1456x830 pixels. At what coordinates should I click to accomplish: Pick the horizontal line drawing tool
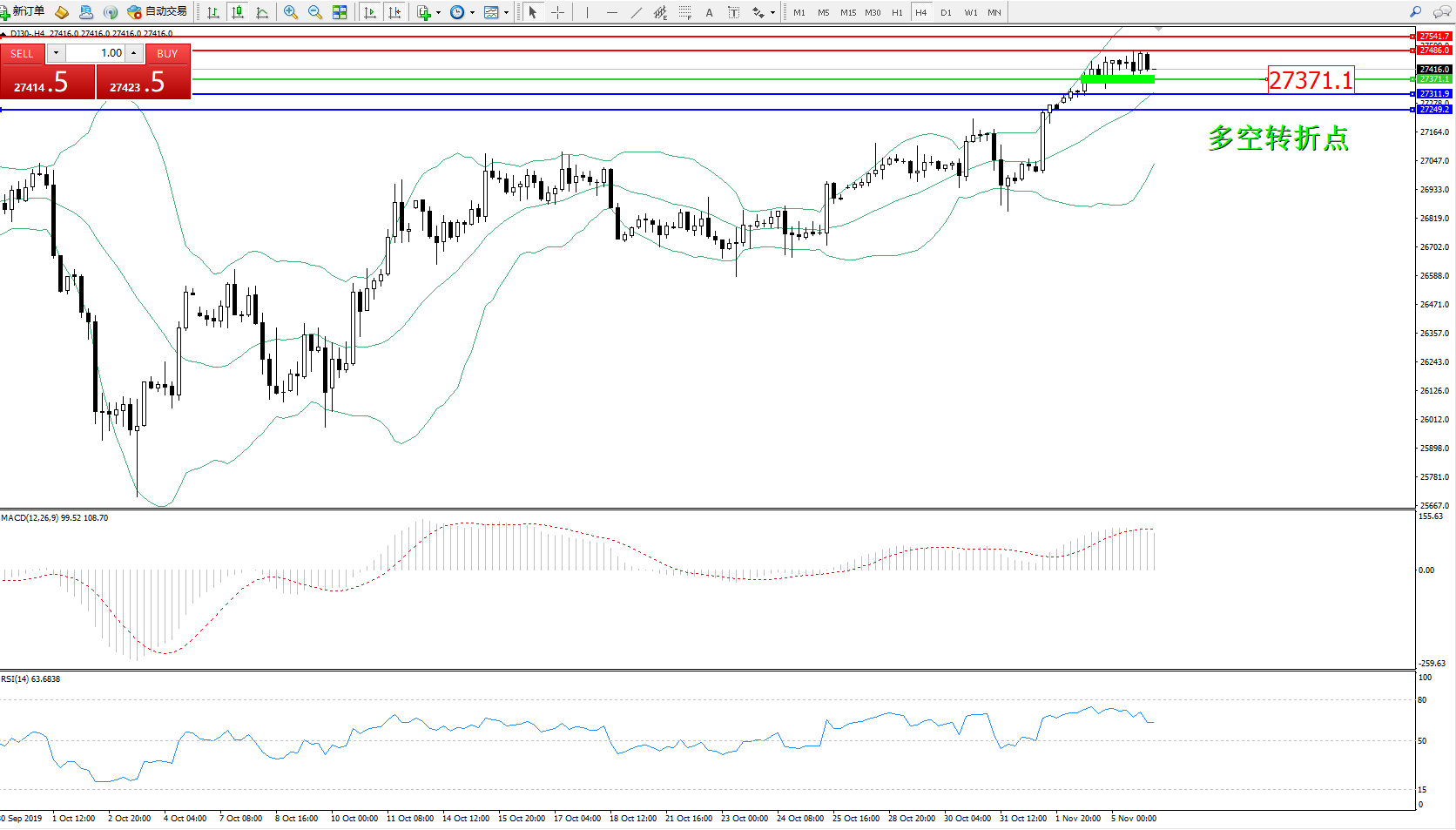click(x=612, y=12)
